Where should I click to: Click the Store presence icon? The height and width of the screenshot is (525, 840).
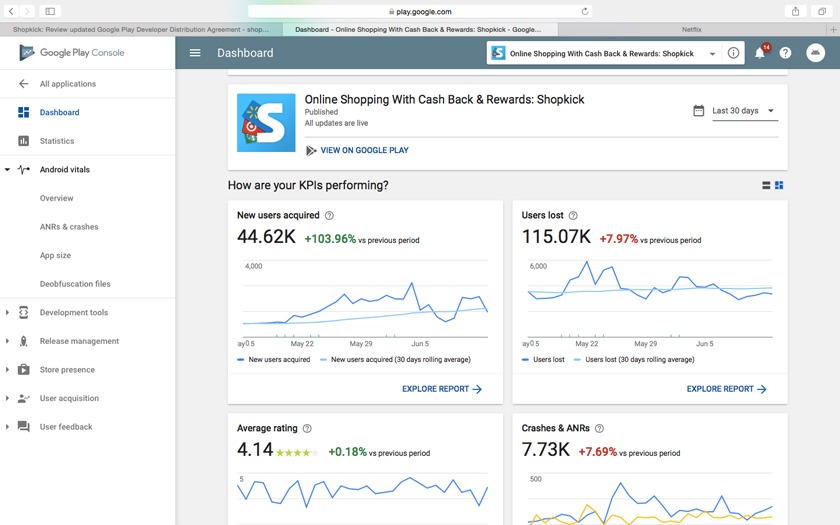click(24, 370)
